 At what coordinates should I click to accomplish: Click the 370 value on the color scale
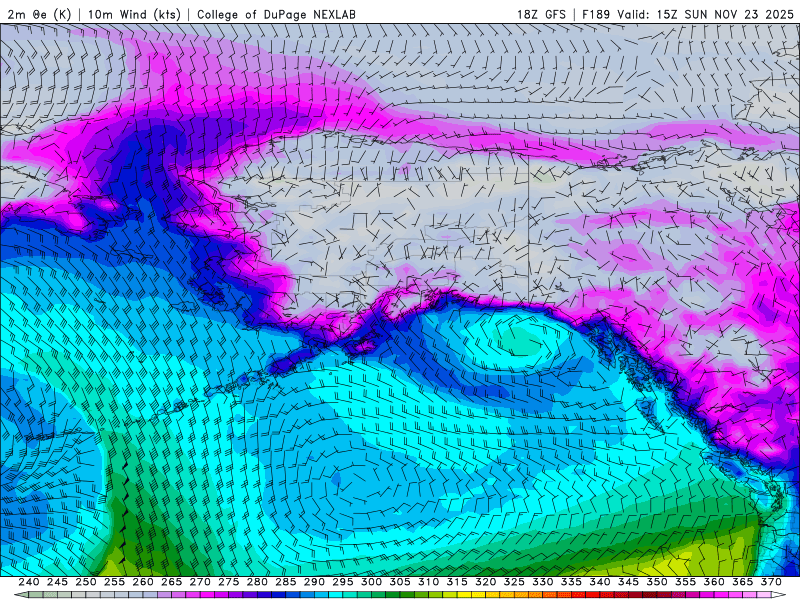tap(771, 582)
